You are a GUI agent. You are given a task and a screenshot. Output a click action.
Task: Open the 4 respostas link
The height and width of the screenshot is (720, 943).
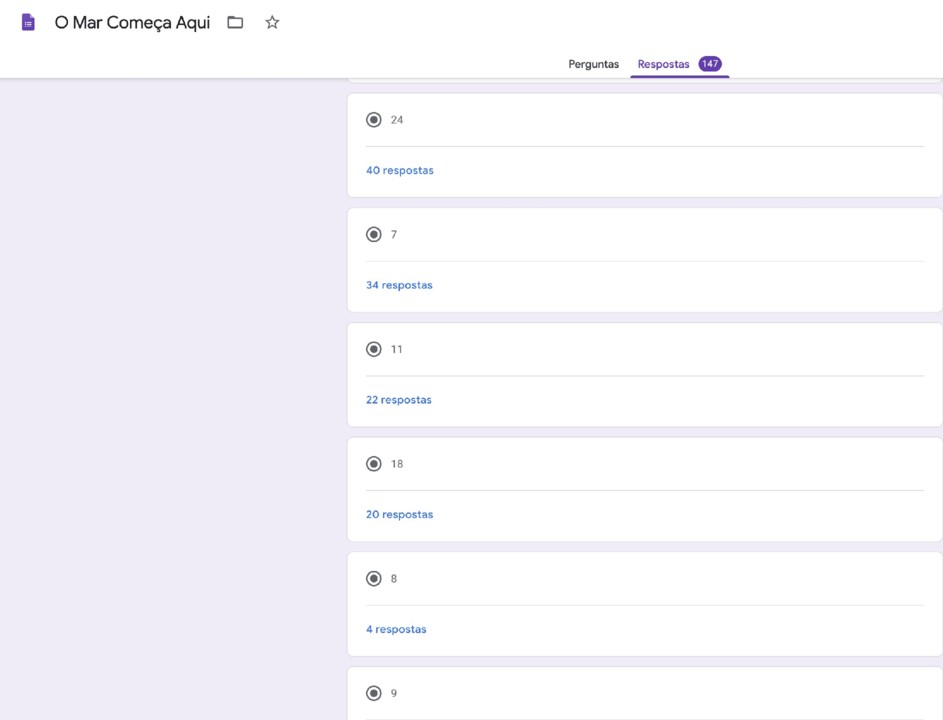tap(396, 630)
